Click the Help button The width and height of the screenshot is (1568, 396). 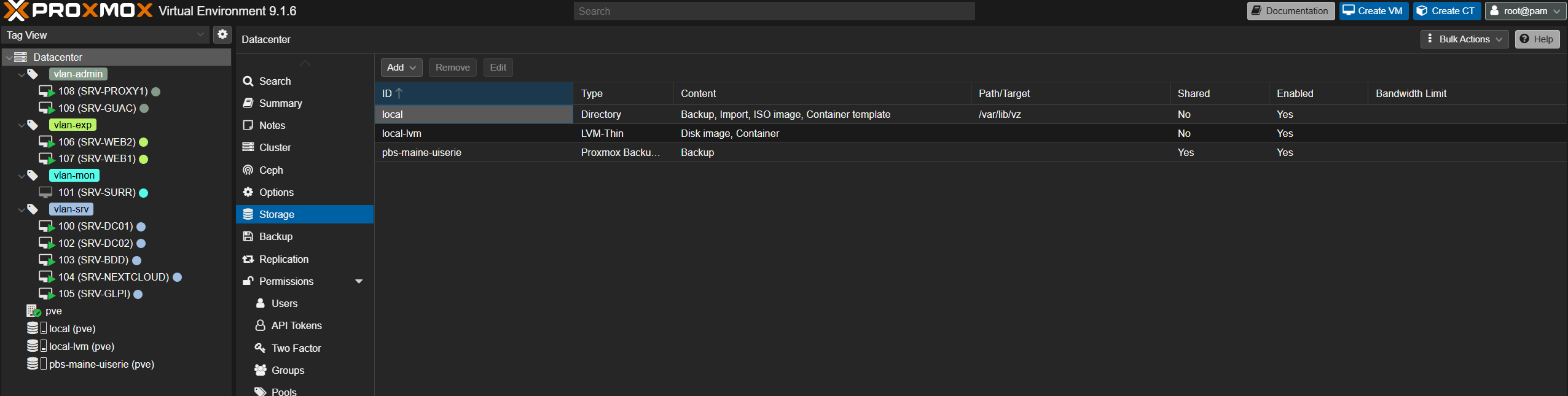(1537, 39)
